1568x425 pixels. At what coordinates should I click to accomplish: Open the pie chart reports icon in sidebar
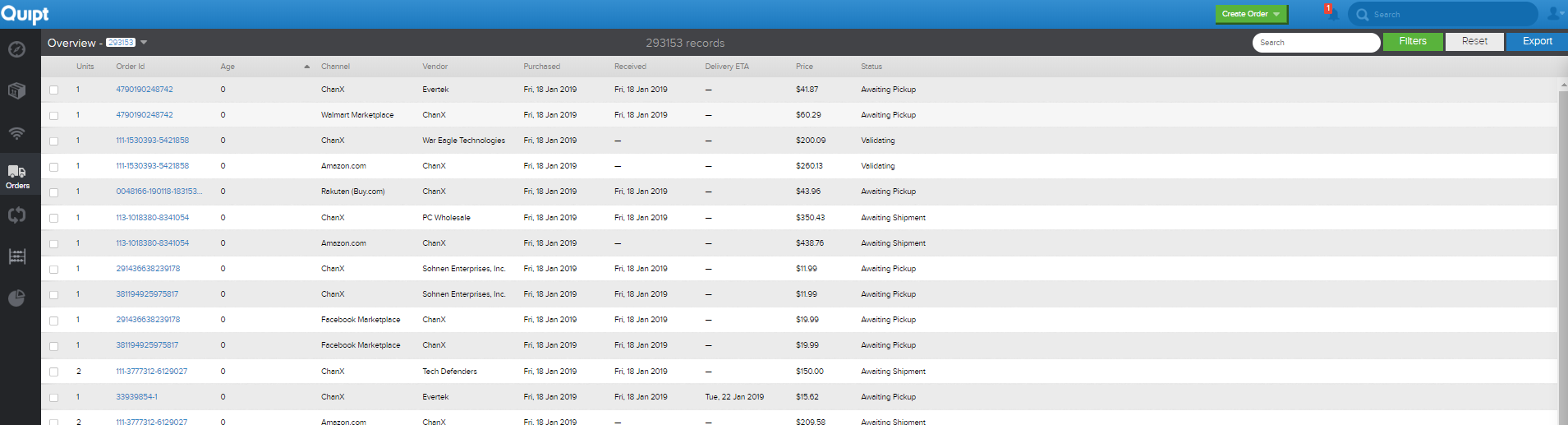pyautogui.click(x=16, y=298)
